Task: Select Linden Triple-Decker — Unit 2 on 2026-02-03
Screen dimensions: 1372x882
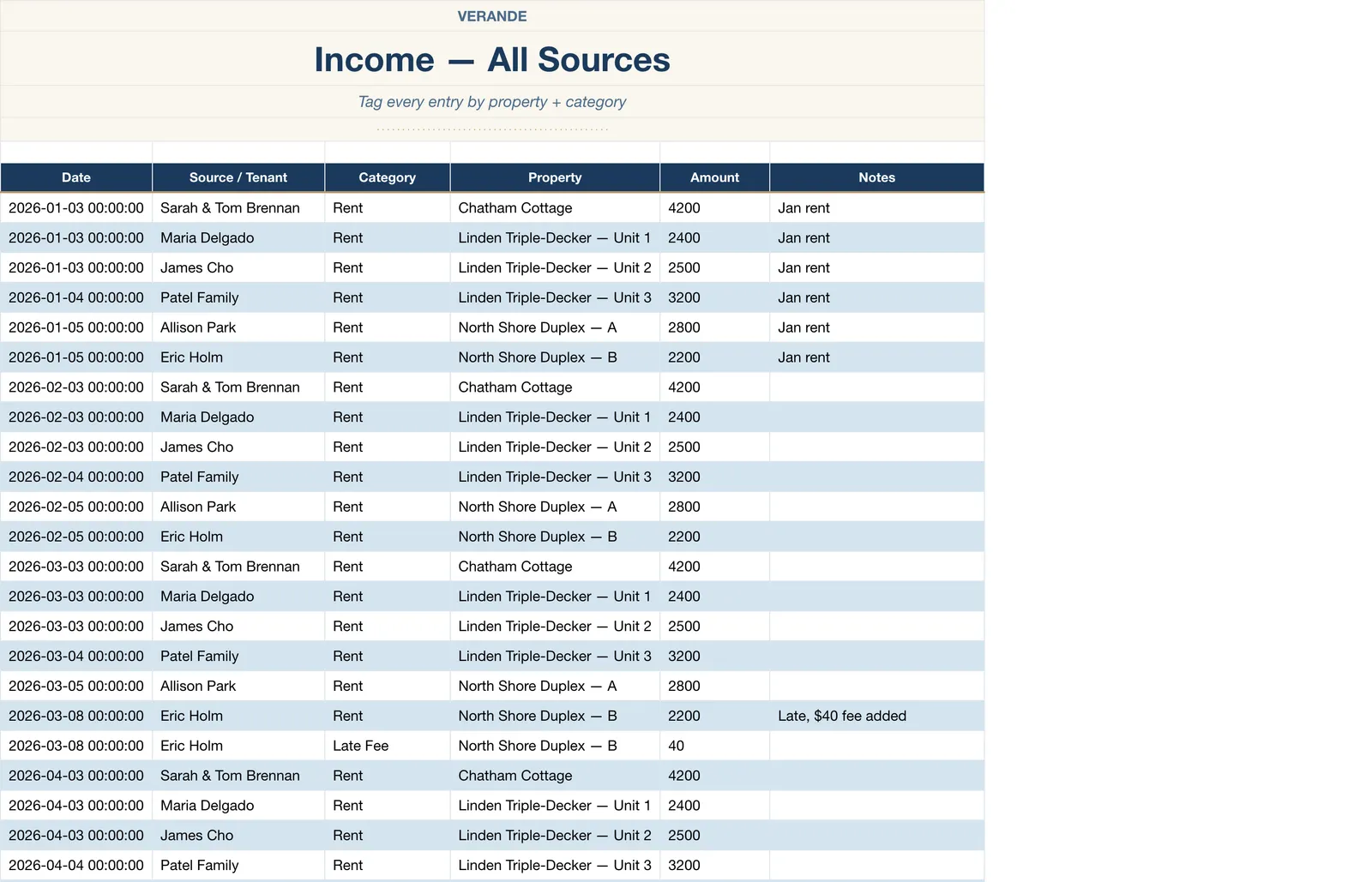Action: pos(555,447)
